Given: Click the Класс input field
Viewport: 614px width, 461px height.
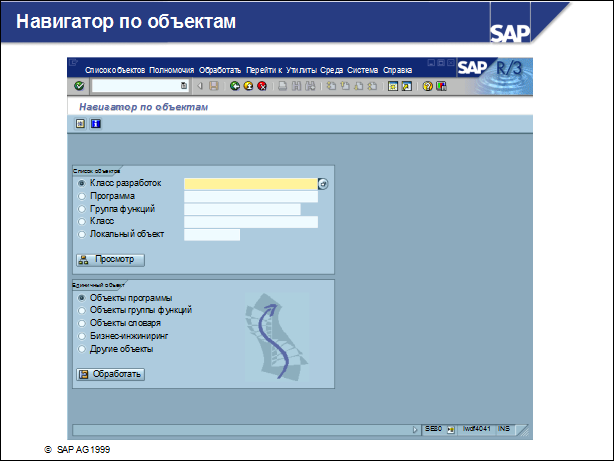Looking at the screenshot, I should click(x=250, y=222).
